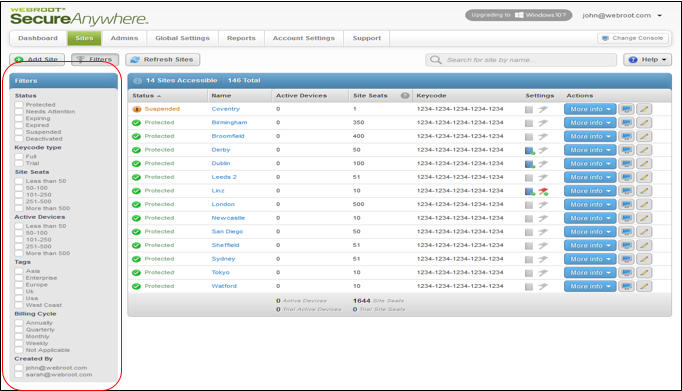Open the Help dropdown menu
The height and width of the screenshot is (391, 682).
pyautogui.click(x=648, y=60)
